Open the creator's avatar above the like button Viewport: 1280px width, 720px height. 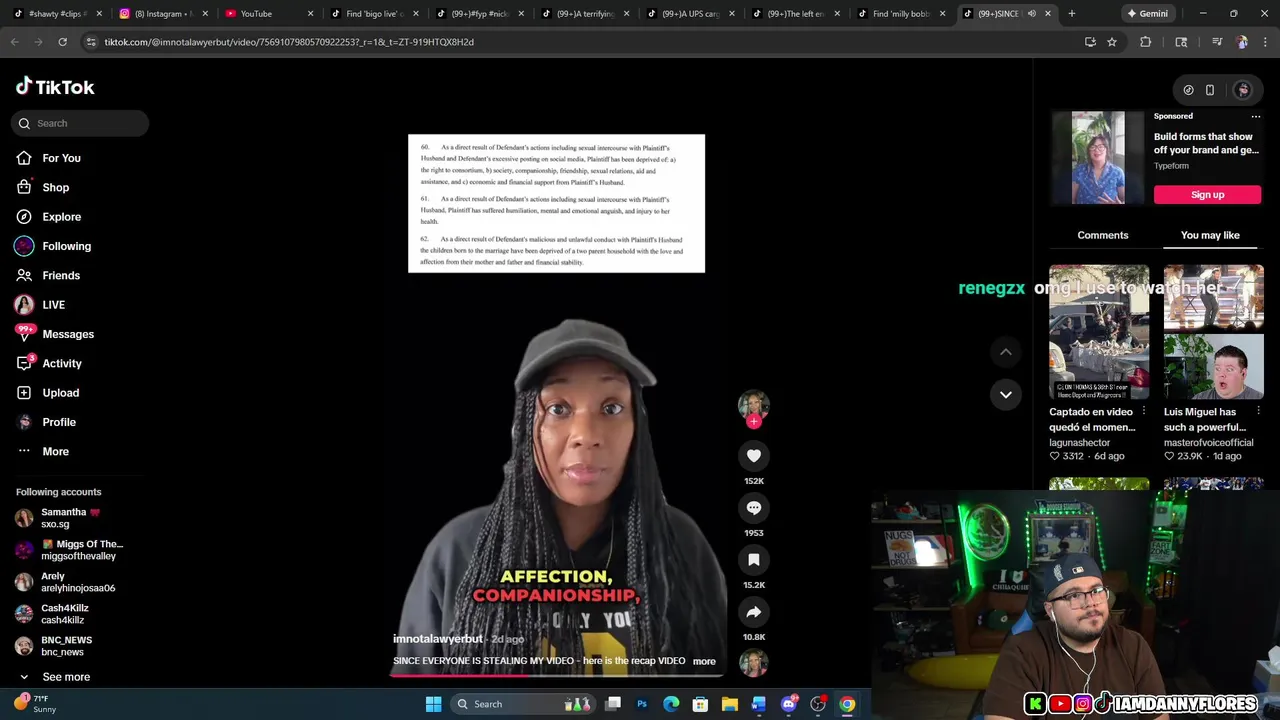[x=753, y=404]
